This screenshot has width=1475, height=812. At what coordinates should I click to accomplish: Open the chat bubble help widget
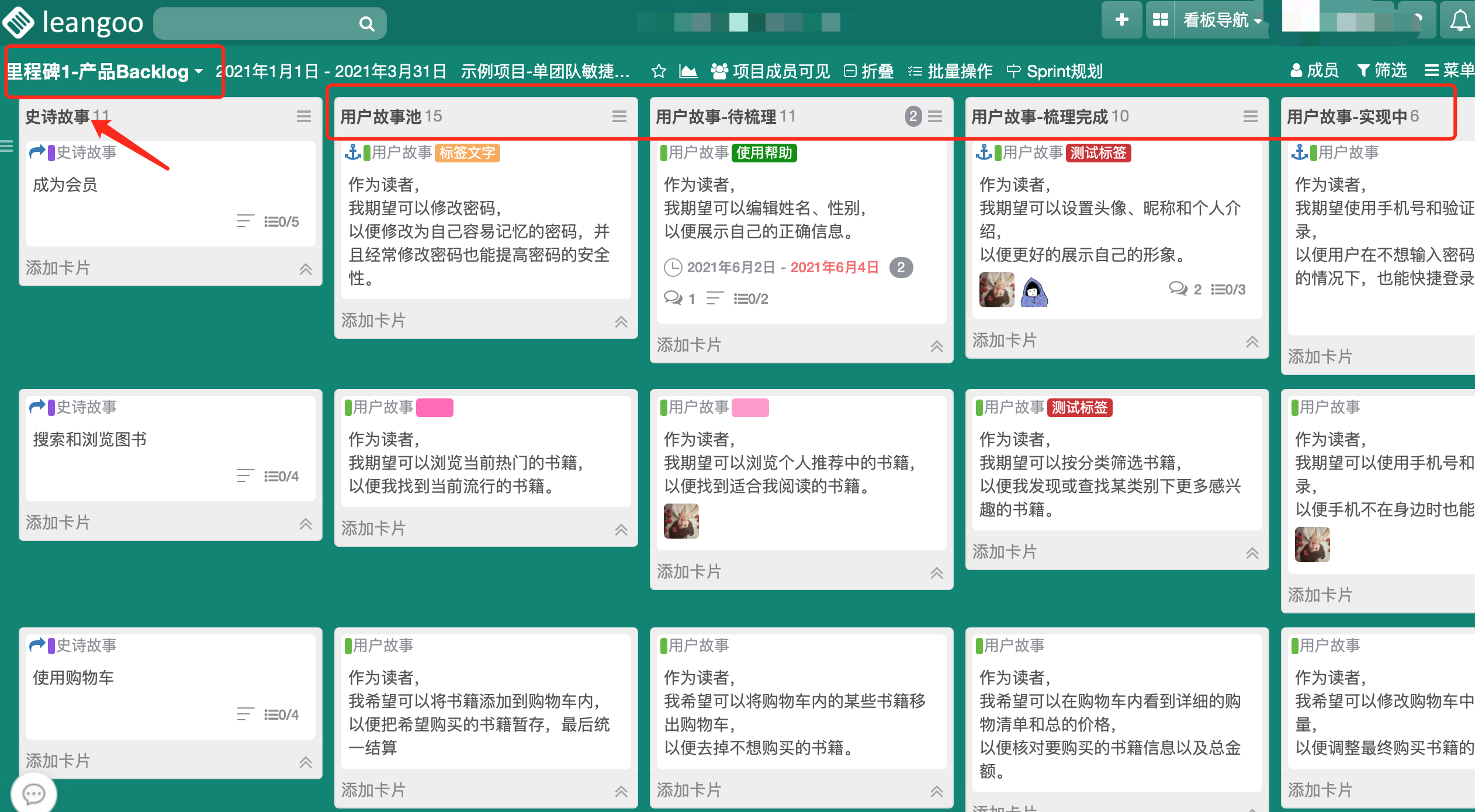click(x=33, y=793)
